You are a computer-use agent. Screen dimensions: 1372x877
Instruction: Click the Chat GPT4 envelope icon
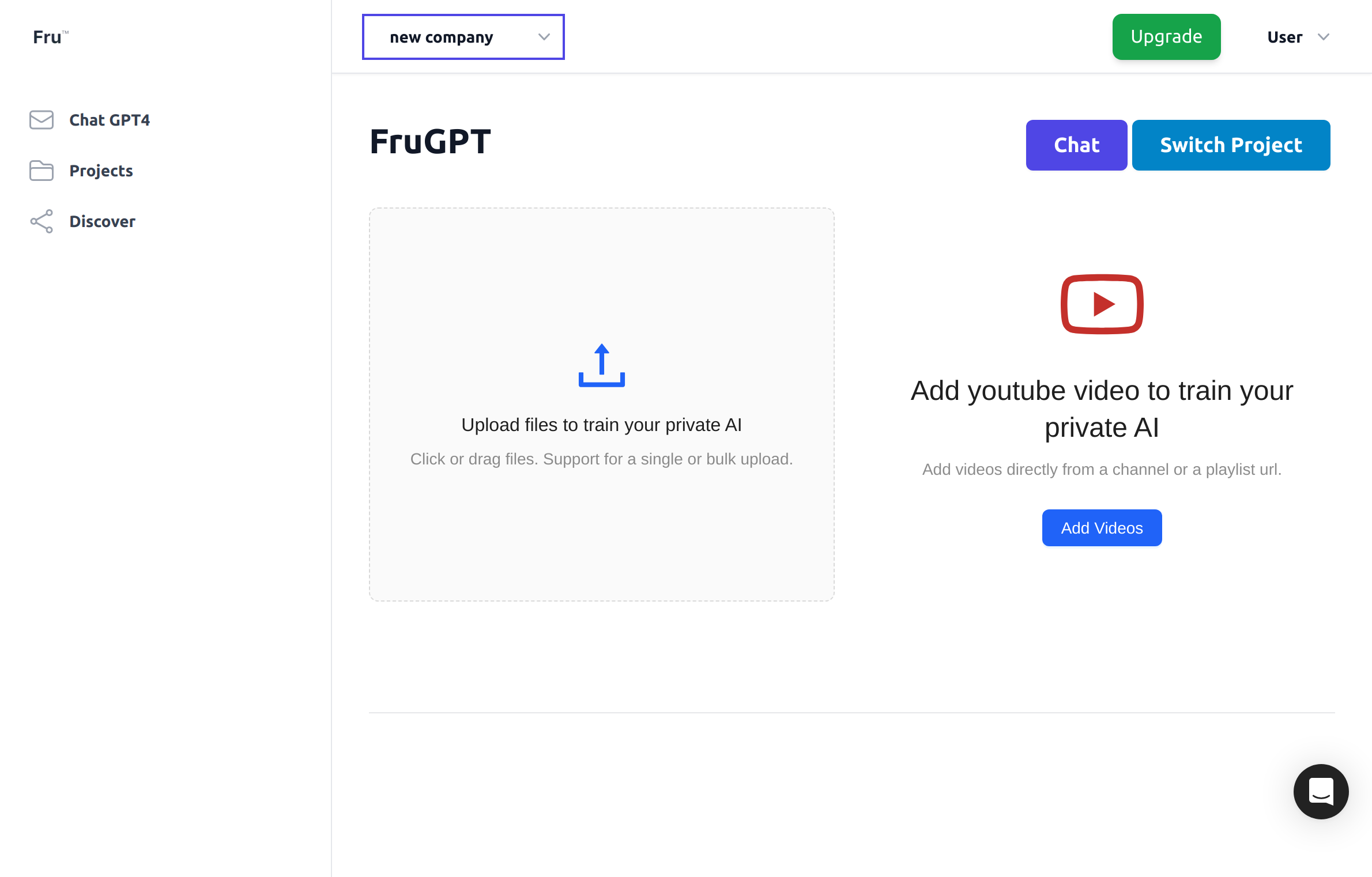click(42, 120)
